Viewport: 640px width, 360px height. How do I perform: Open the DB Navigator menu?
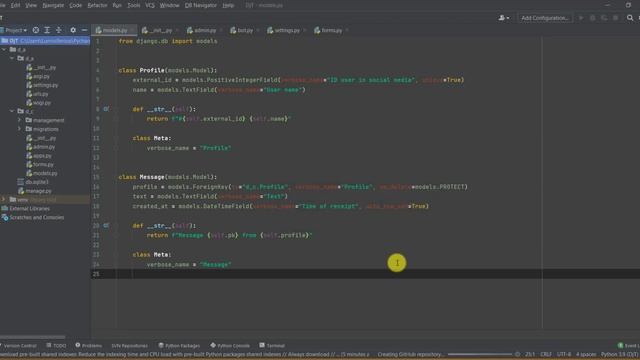point(201,5)
